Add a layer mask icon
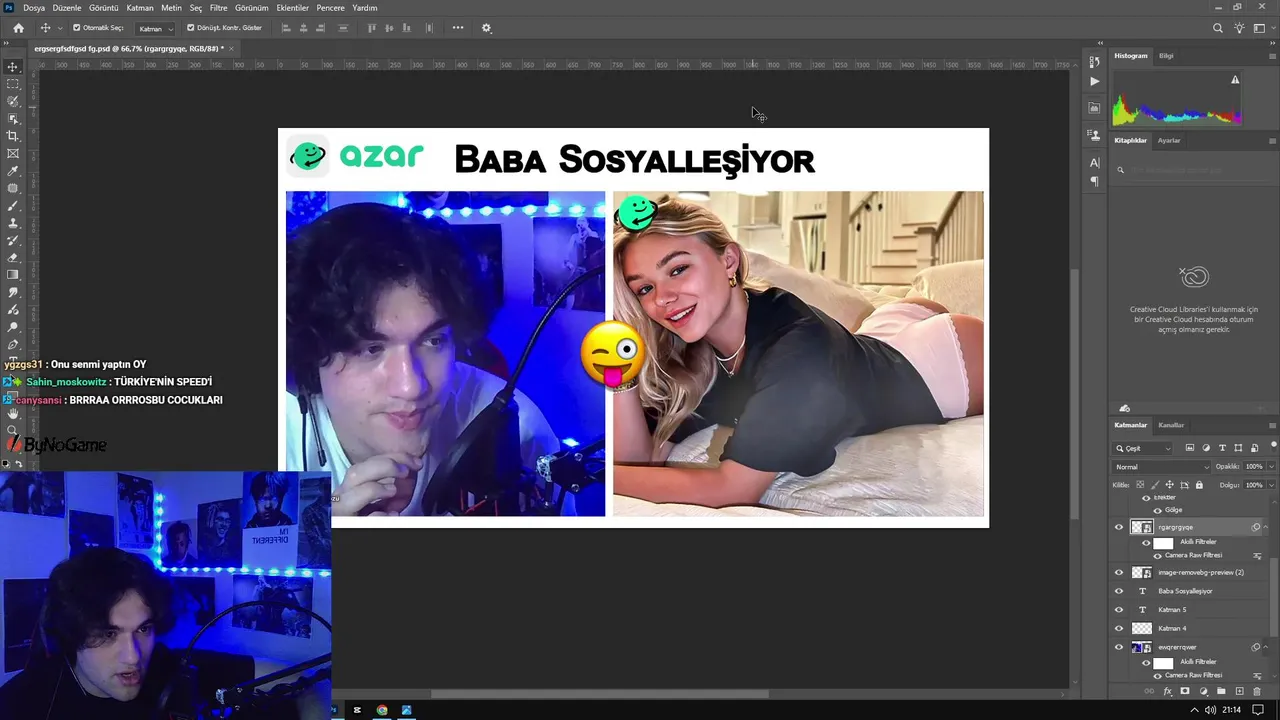This screenshot has width=1280, height=720. [1185, 691]
